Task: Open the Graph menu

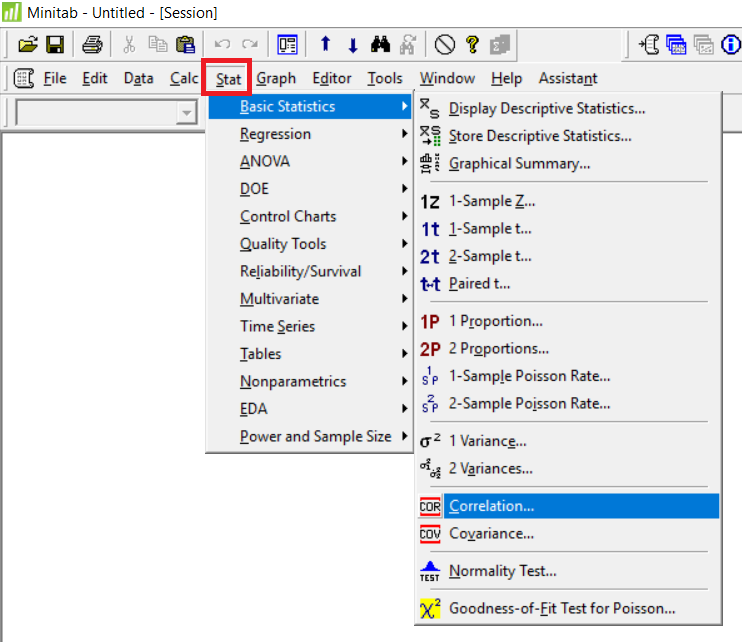Action: pos(276,78)
